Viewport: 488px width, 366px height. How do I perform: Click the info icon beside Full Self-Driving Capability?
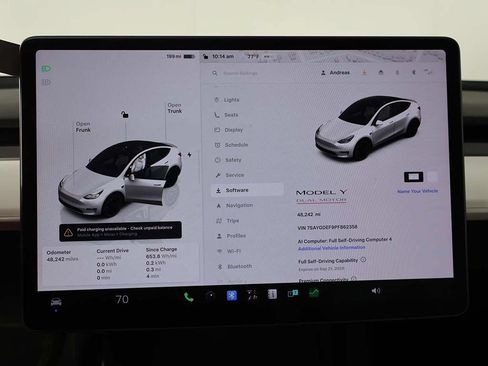(363, 259)
